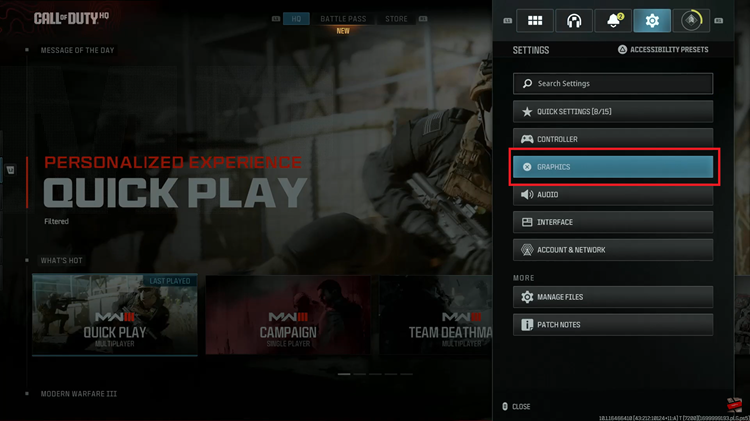Viewport: 750px width, 421px height.
Task: Select the Campaign single player tile
Action: 288,315
